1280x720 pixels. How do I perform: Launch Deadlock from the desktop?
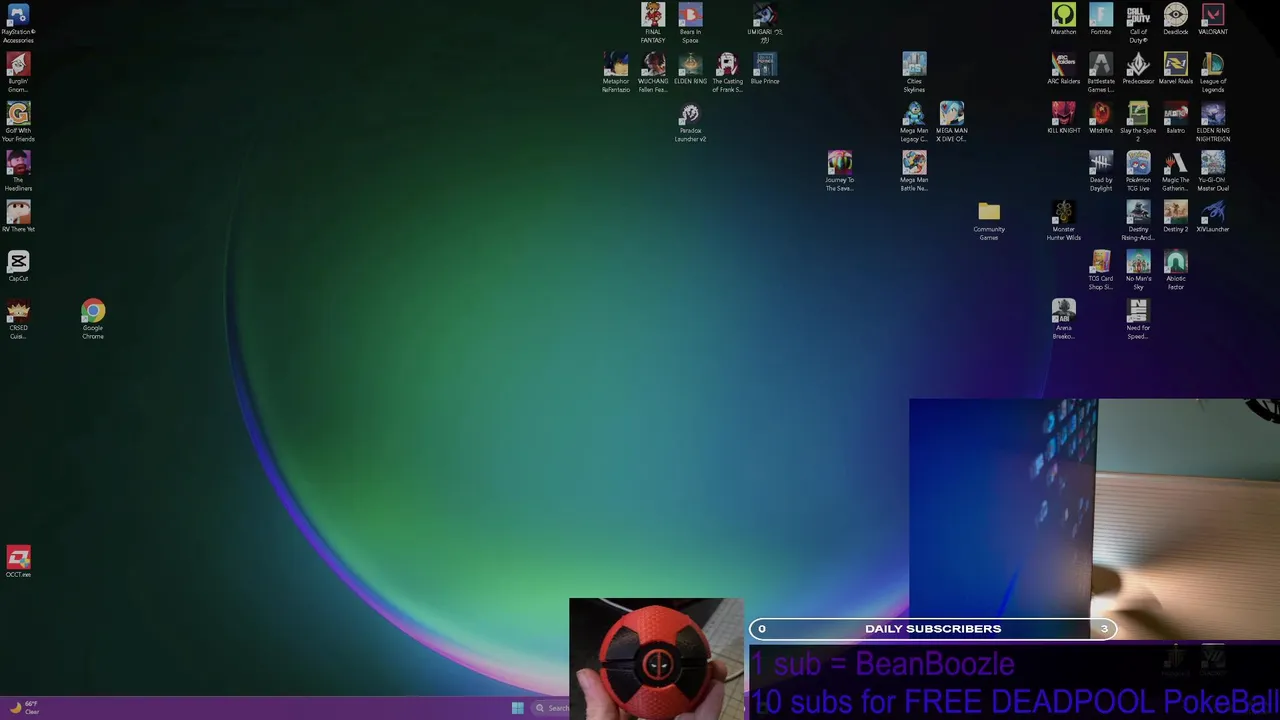pyautogui.click(x=1176, y=19)
